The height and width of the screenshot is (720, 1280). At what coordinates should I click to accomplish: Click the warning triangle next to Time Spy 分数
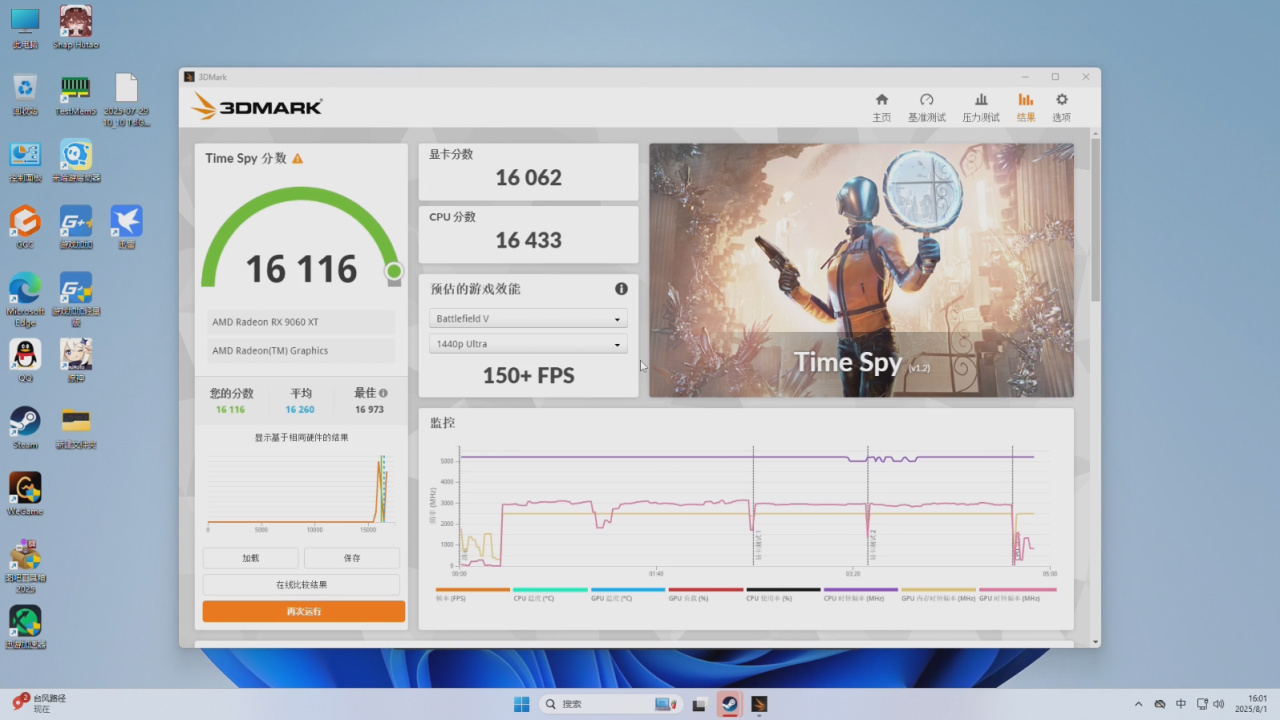click(x=297, y=158)
